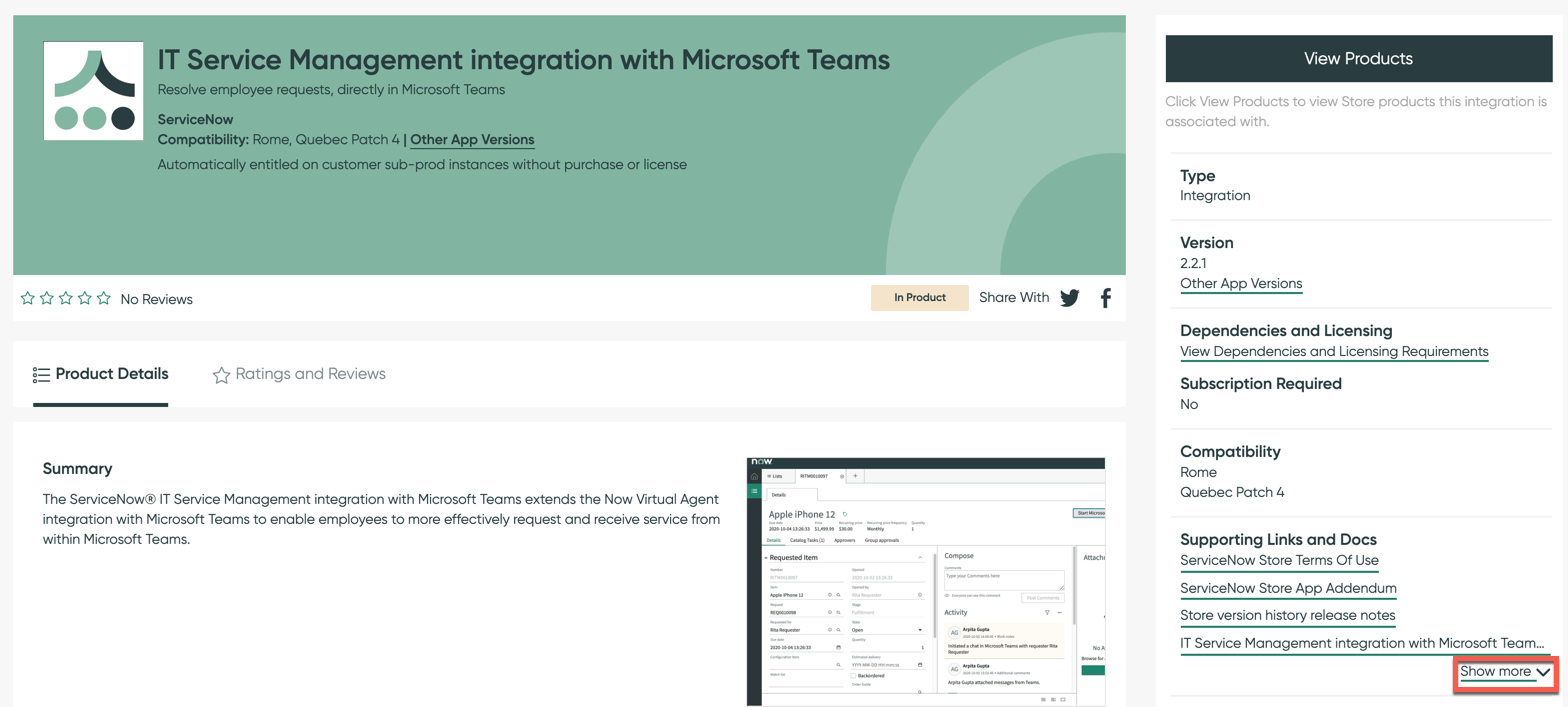Click the third rating star
The image size is (1568, 707).
click(66, 298)
